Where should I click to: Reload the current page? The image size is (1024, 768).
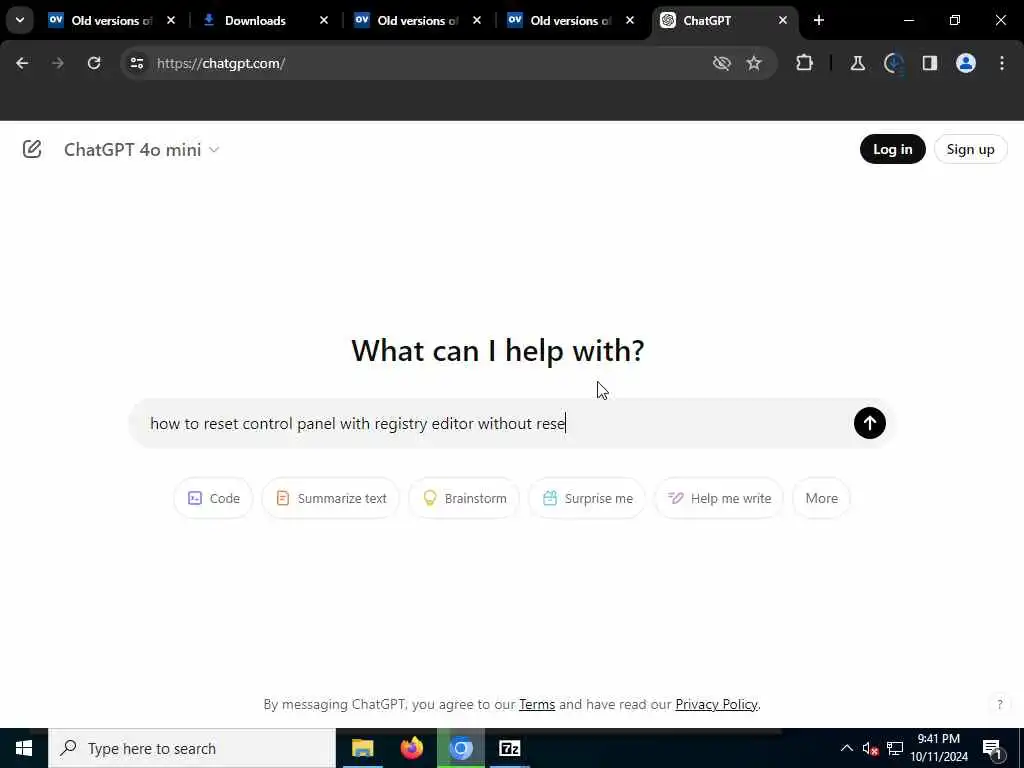coord(94,63)
